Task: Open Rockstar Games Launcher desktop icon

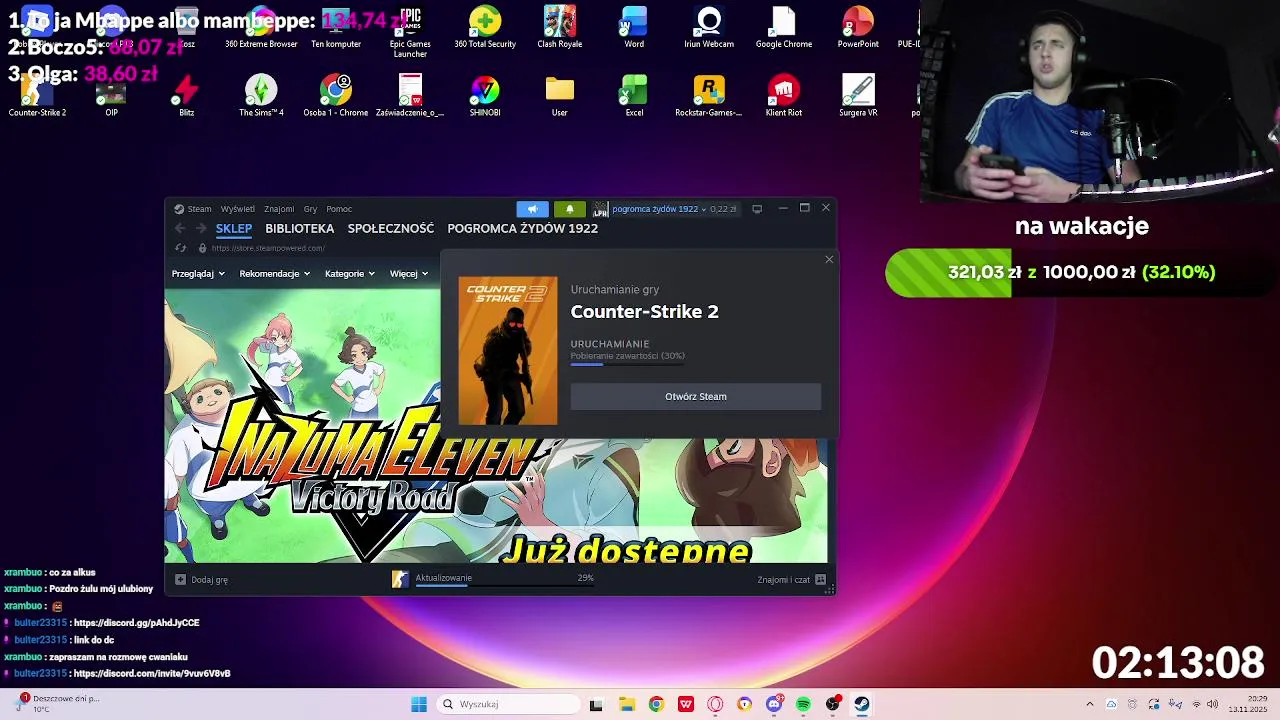Action: (x=709, y=96)
